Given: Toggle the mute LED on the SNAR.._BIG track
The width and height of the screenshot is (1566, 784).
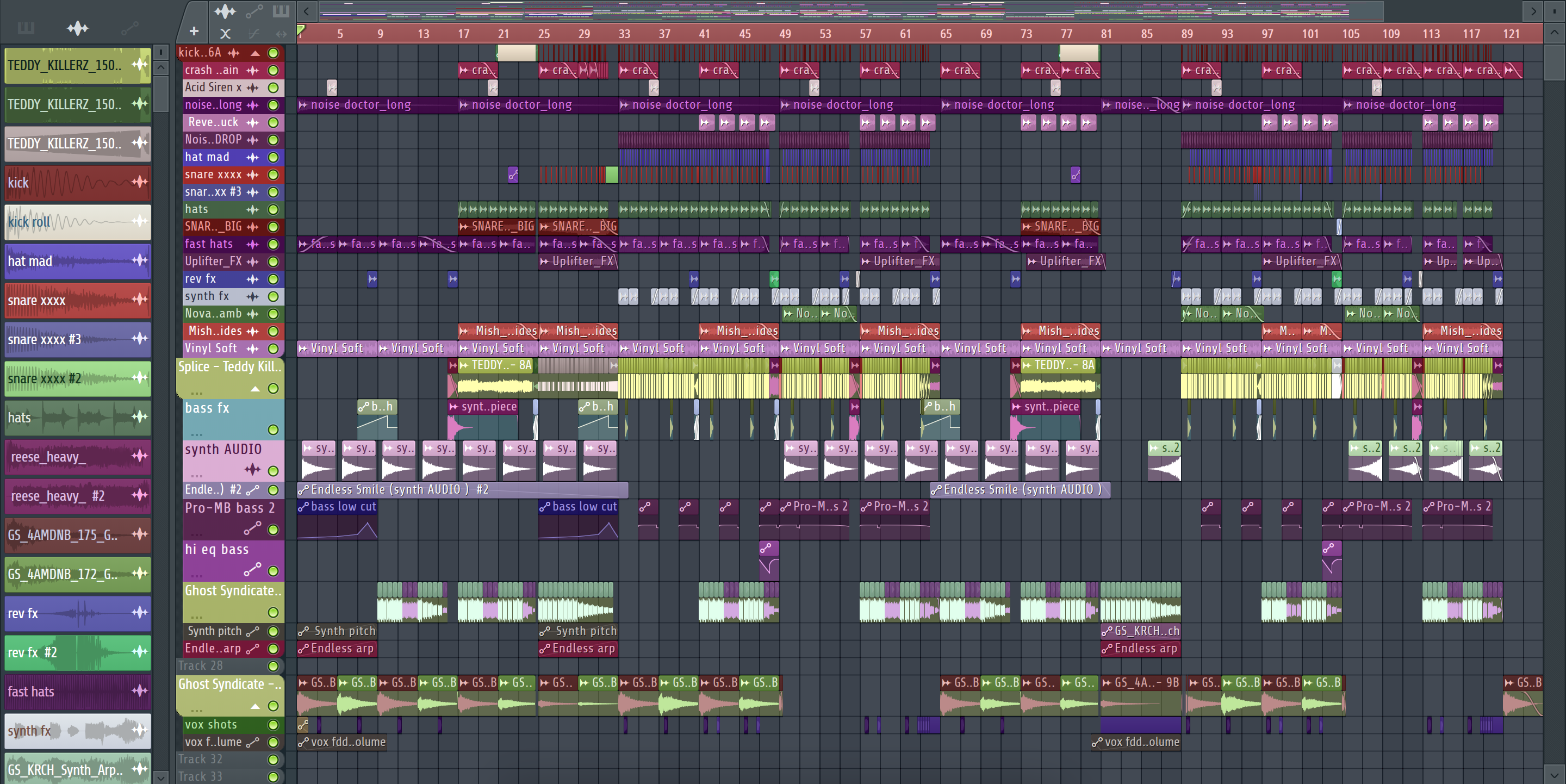Looking at the screenshot, I should point(274,227).
